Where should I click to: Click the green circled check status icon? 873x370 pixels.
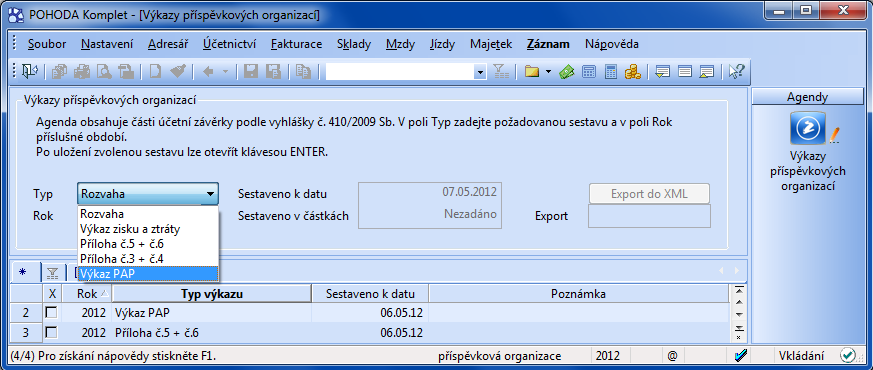click(x=848, y=355)
